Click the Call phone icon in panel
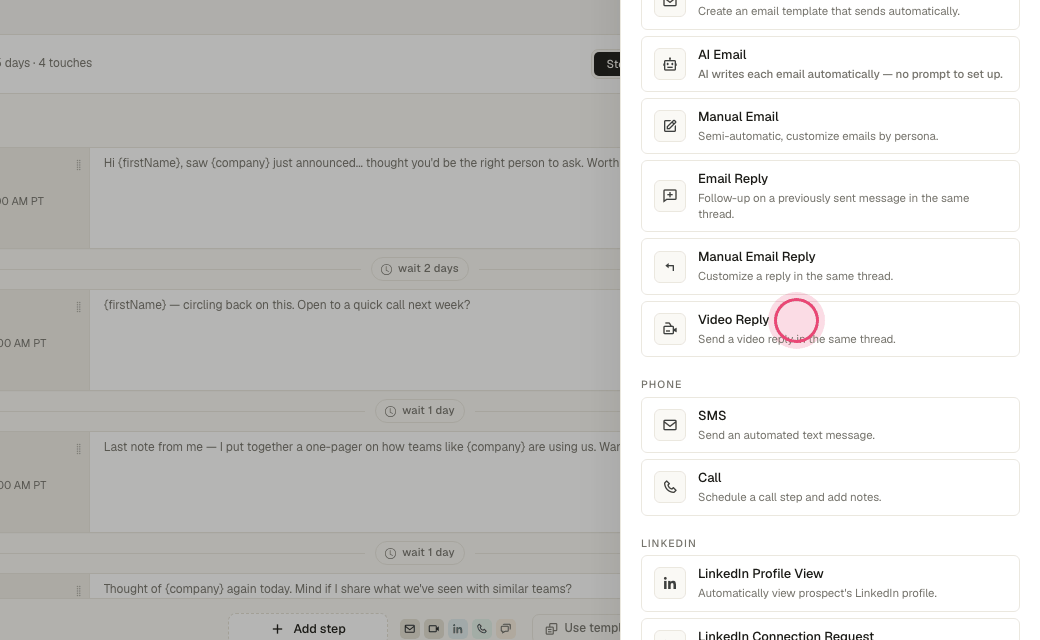This screenshot has height=640, width=1040. (670, 487)
